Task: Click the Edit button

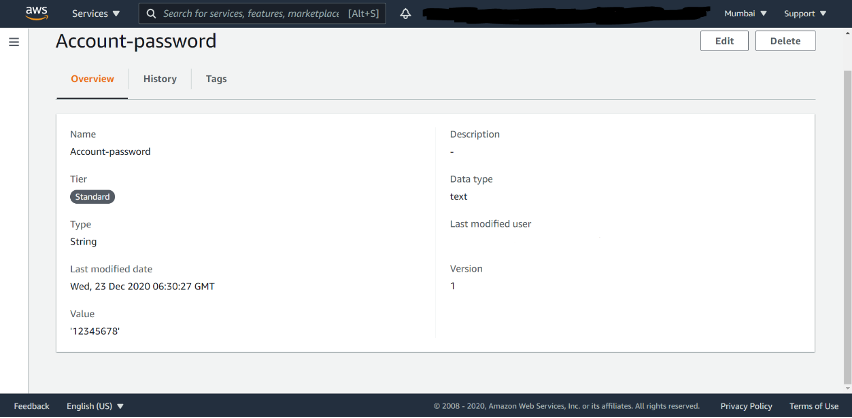Action: pos(724,41)
